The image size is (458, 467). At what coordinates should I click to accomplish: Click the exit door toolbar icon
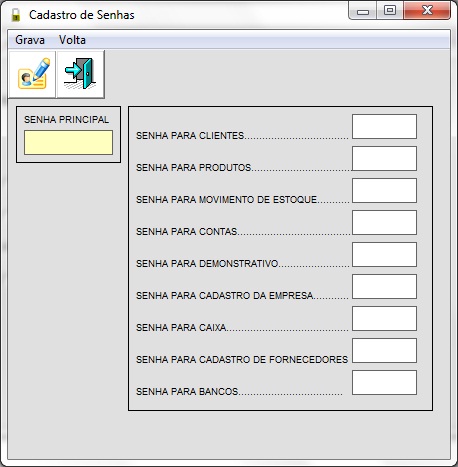coord(81,74)
